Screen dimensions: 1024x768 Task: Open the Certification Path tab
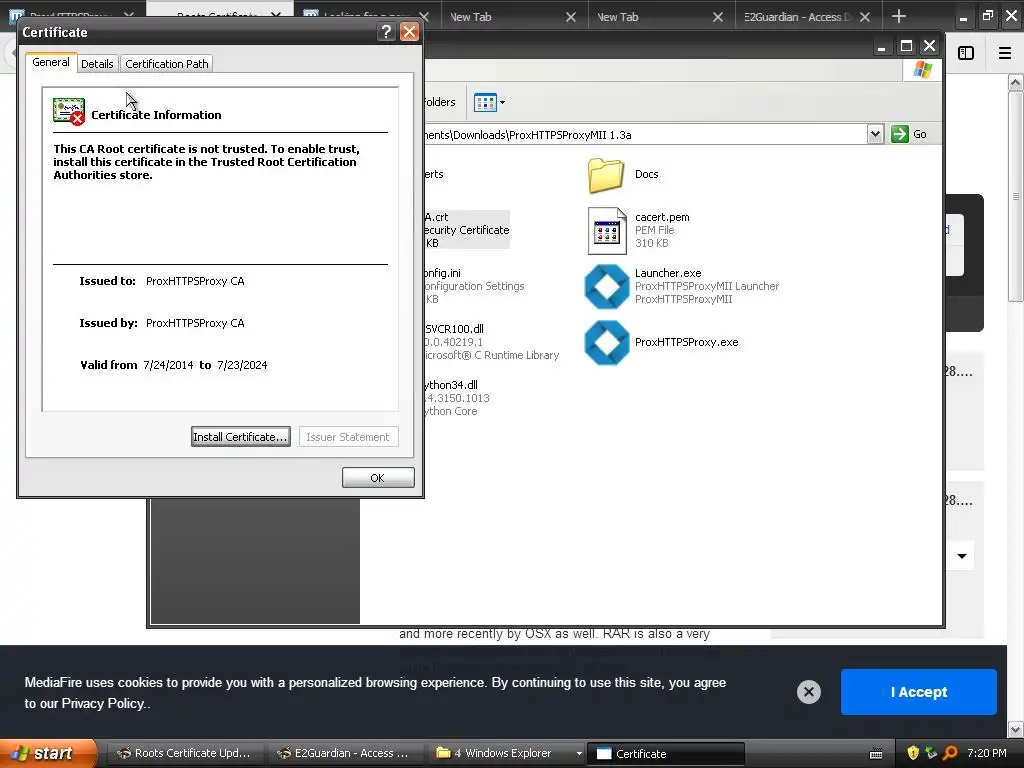point(167,63)
